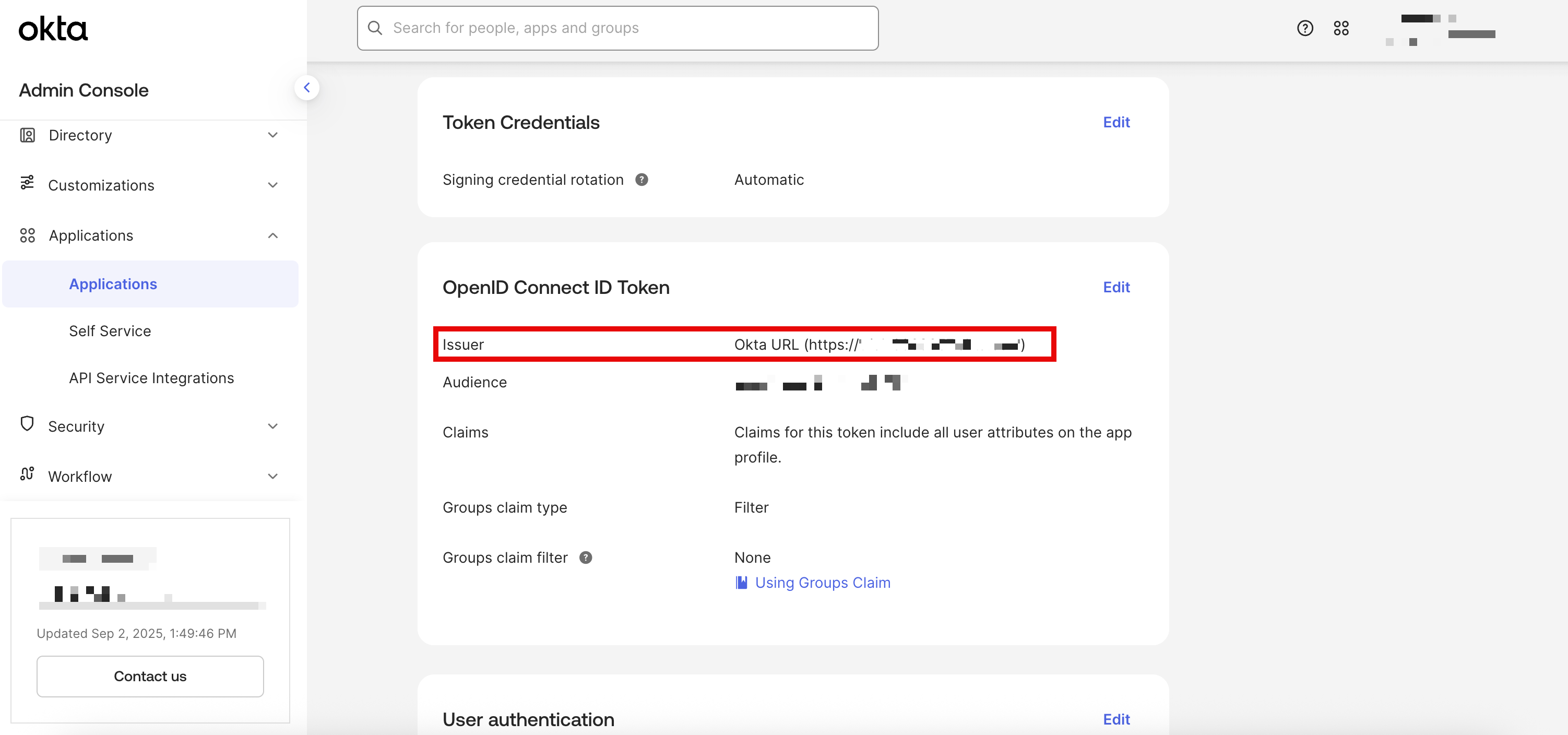Click the Okta URL issuer value
This screenshot has height=735, width=1568.
click(x=879, y=344)
